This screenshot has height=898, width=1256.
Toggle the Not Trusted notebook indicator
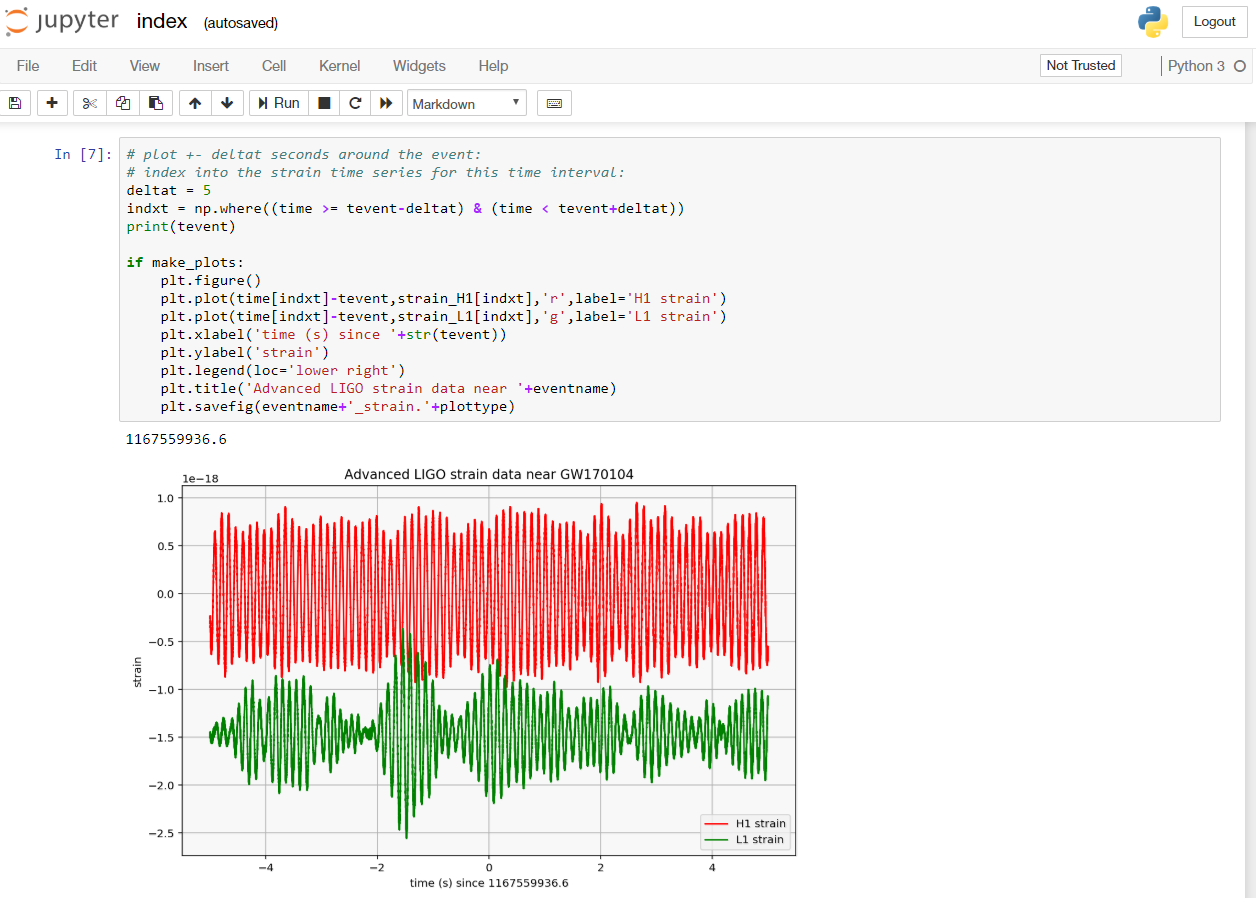[1080, 66]
